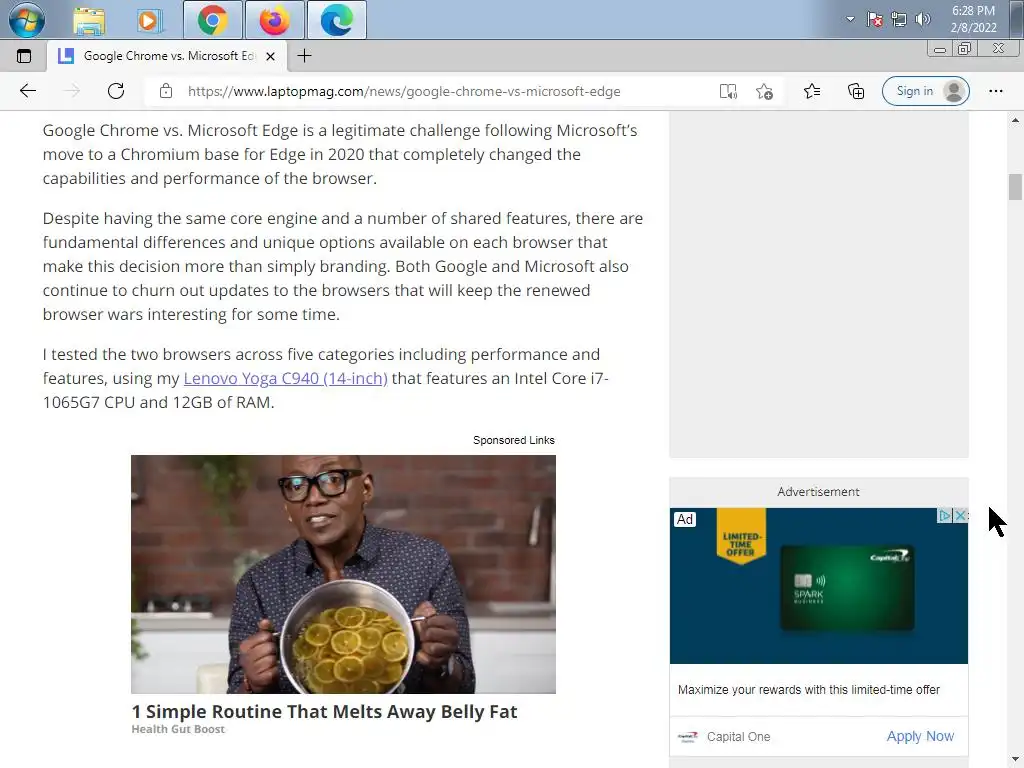Screen dimensions: 1024x768
Task: Add this page to favorites star icon
Action: pos(764,91)
